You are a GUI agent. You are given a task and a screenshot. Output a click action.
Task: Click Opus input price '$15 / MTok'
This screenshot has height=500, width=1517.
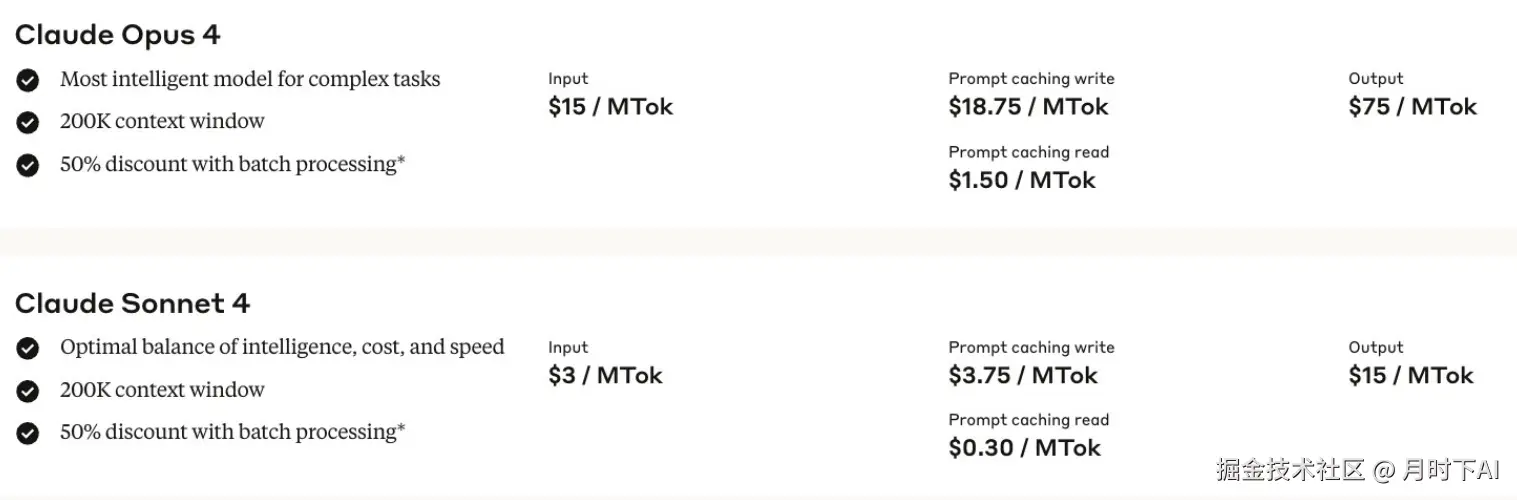pos(610,107)
